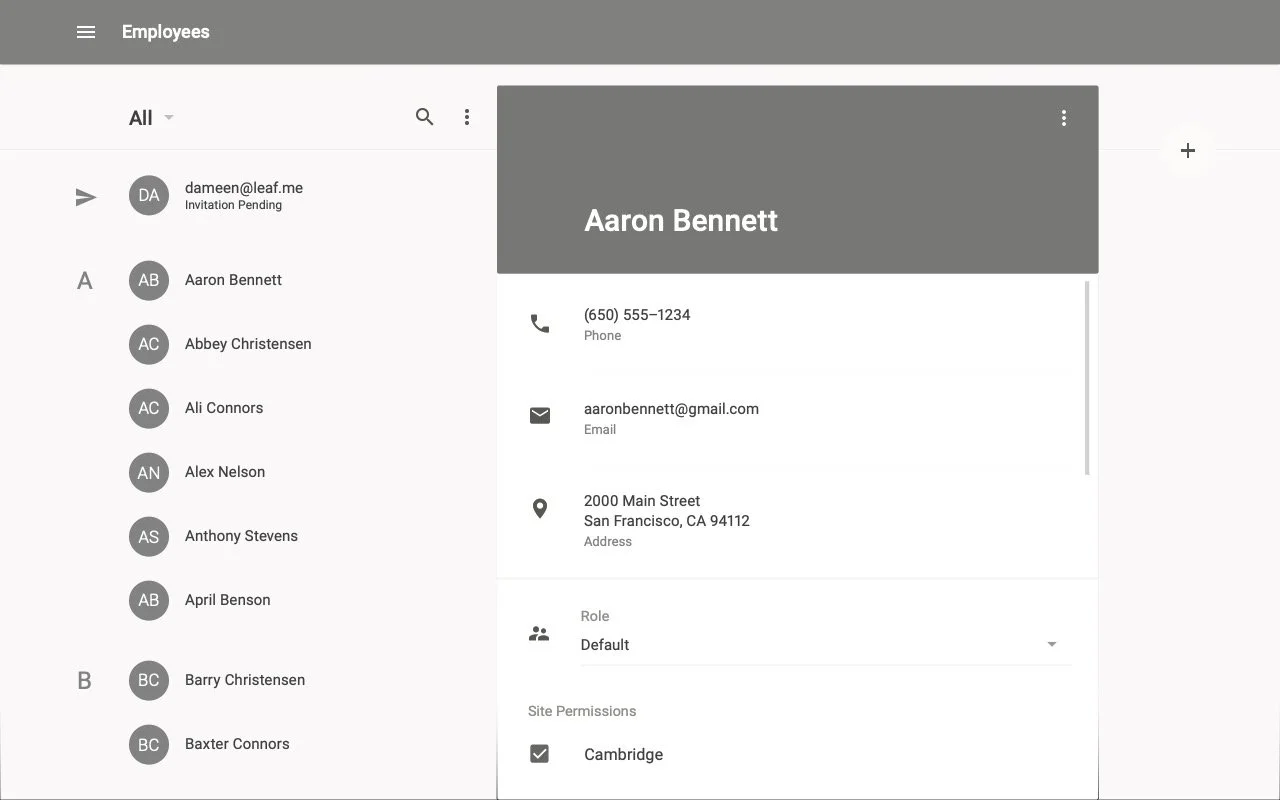Select Abbey Christensen from the list
Viewport: 1280px width, 800px height.
247,344
